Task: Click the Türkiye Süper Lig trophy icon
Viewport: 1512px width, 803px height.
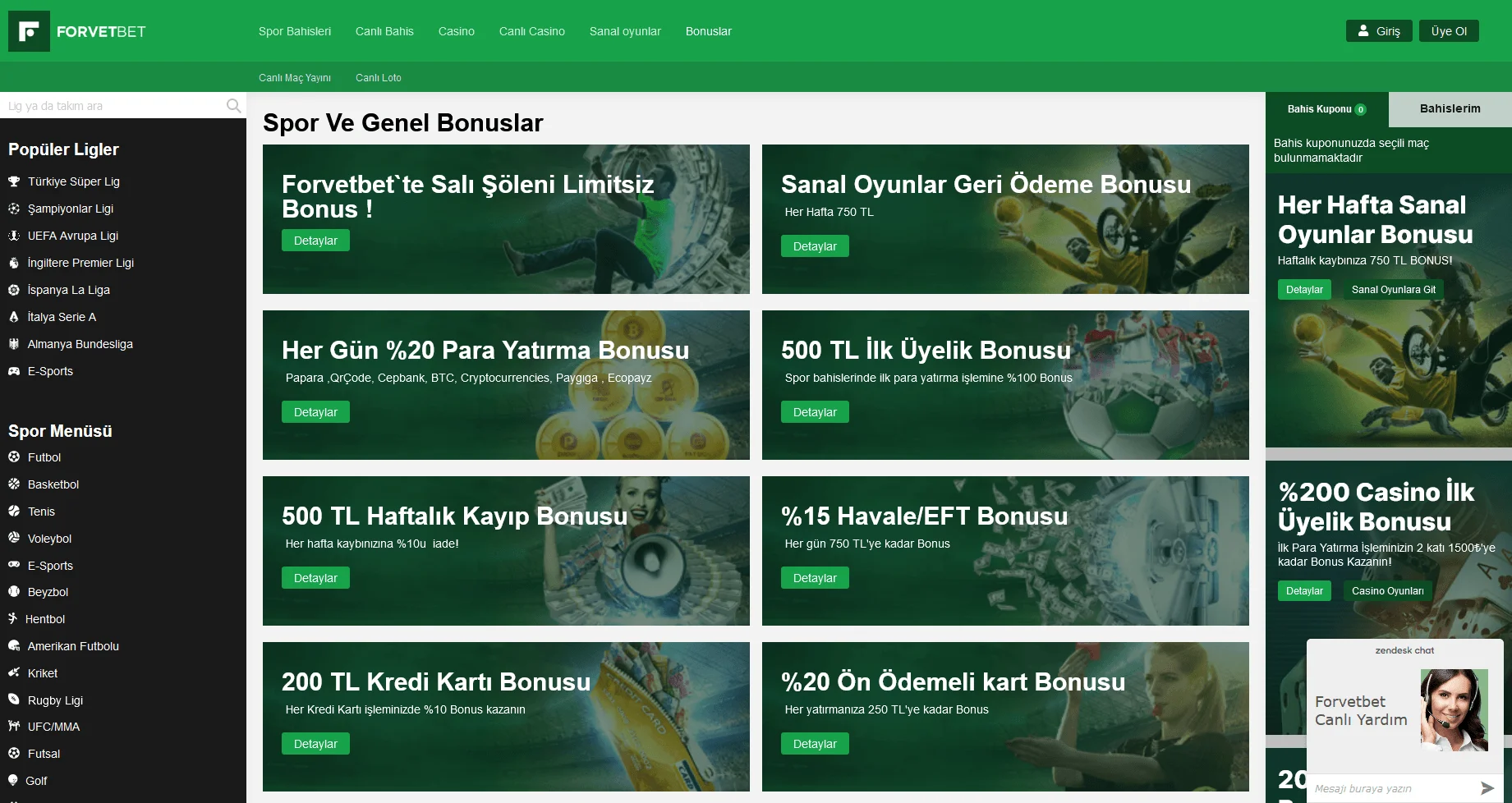Action: (14, 181)
